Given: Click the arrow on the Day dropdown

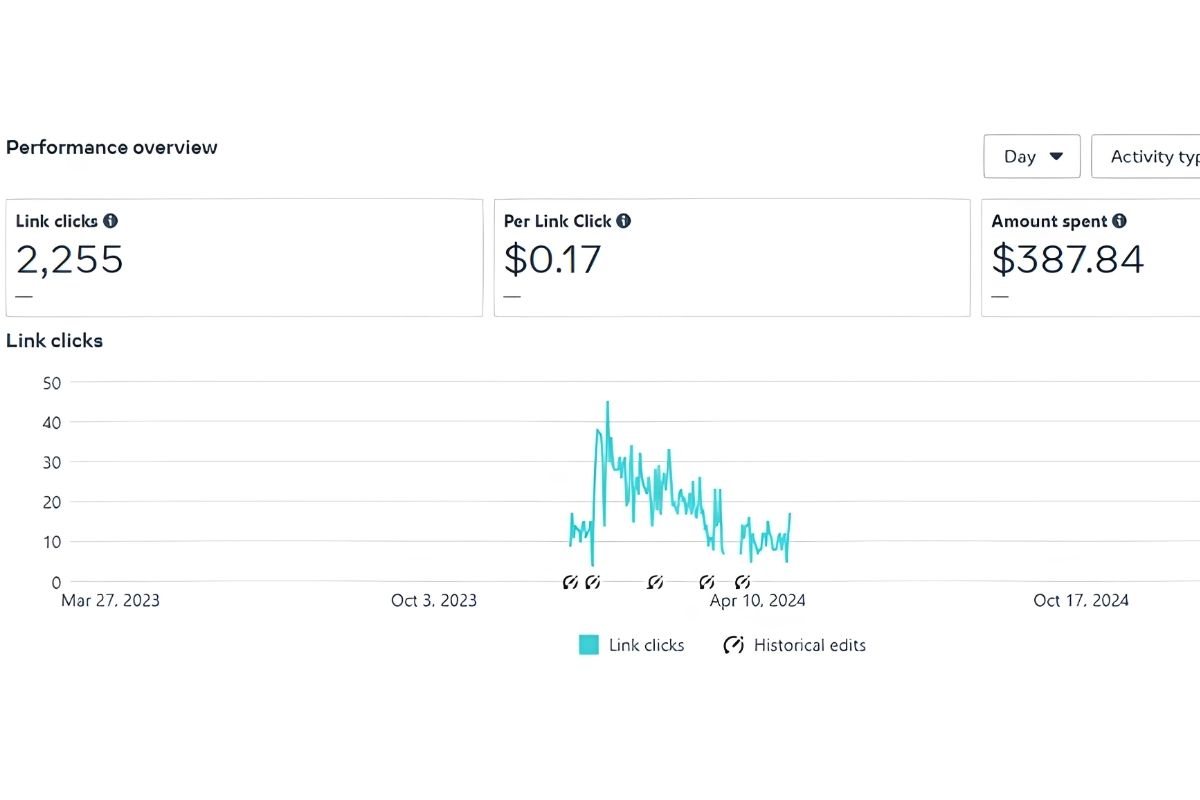Looking at the screenshot, I should [1056, 156].
